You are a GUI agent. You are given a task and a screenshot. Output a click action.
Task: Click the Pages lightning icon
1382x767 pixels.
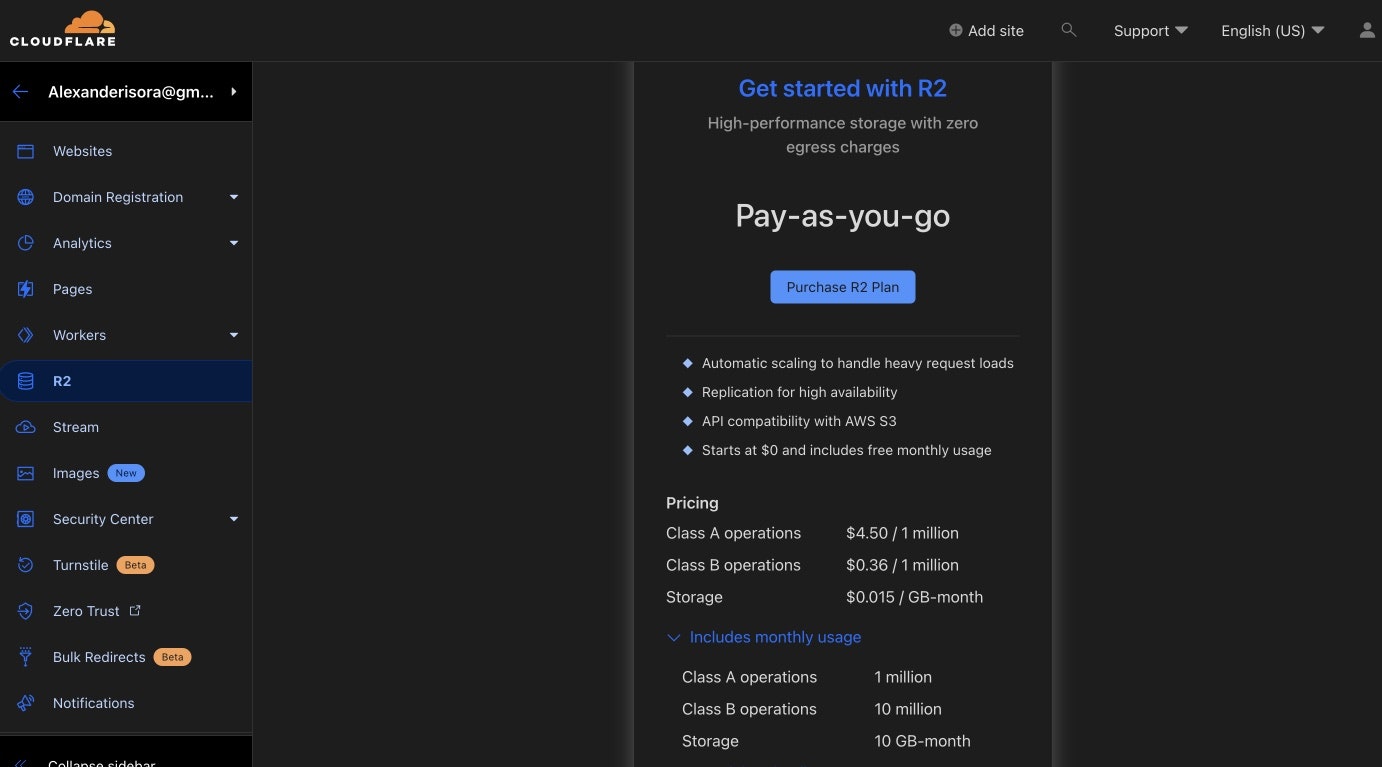(26, 289)
